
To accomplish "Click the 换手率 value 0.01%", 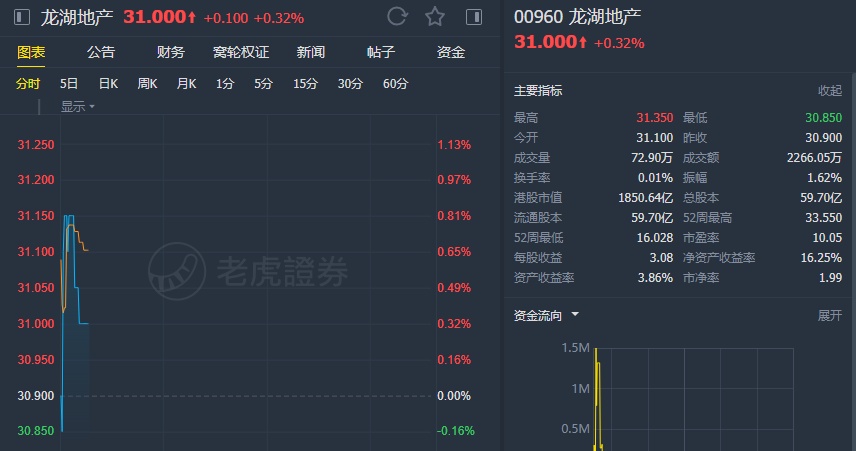I will click(656, 177).
